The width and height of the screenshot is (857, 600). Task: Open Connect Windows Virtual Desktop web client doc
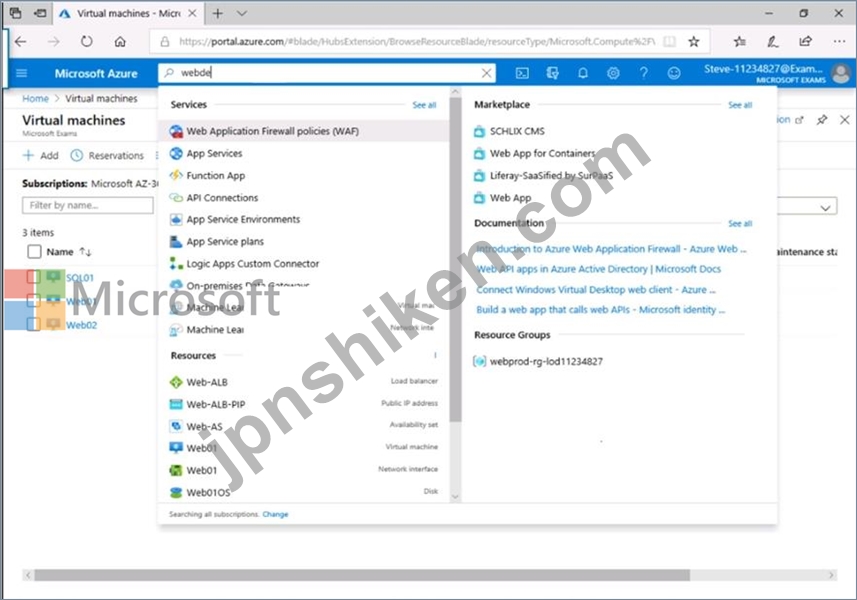(x=596, y=290)
